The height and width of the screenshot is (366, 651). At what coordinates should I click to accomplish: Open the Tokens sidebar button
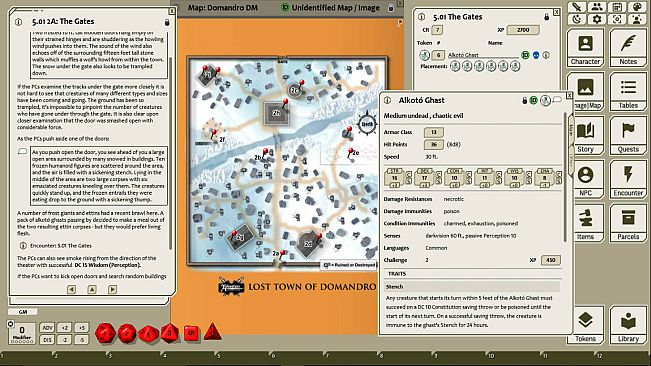coord(585,325)
